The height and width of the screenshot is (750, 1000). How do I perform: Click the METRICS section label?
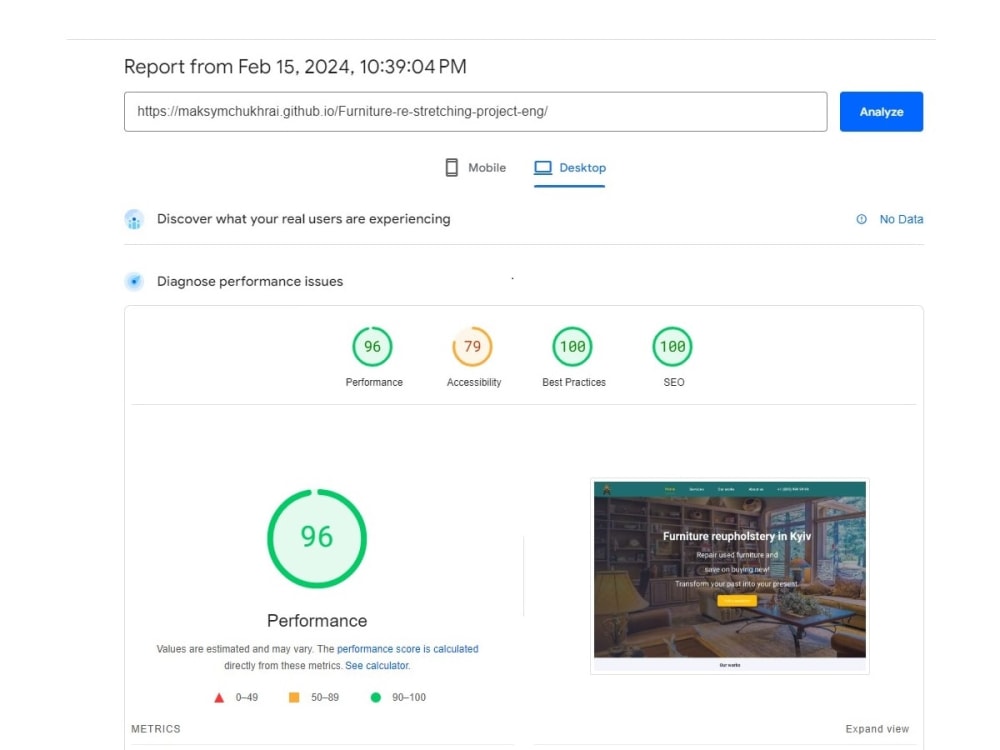[156, 729]
